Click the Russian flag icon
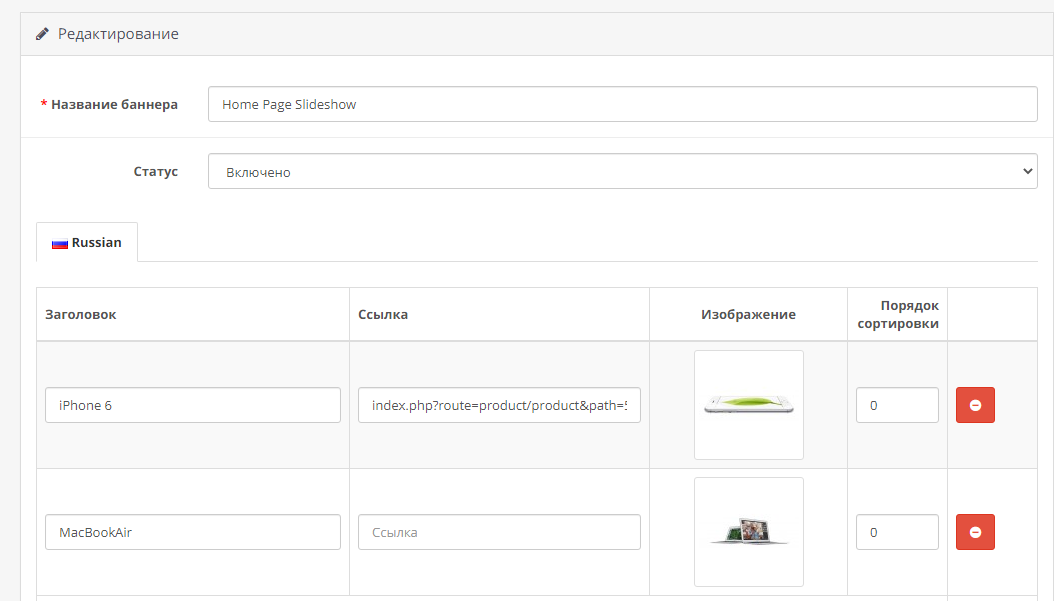Image resolution: width=1054 pixels, height=601 pixels. [x=59, y=243]
